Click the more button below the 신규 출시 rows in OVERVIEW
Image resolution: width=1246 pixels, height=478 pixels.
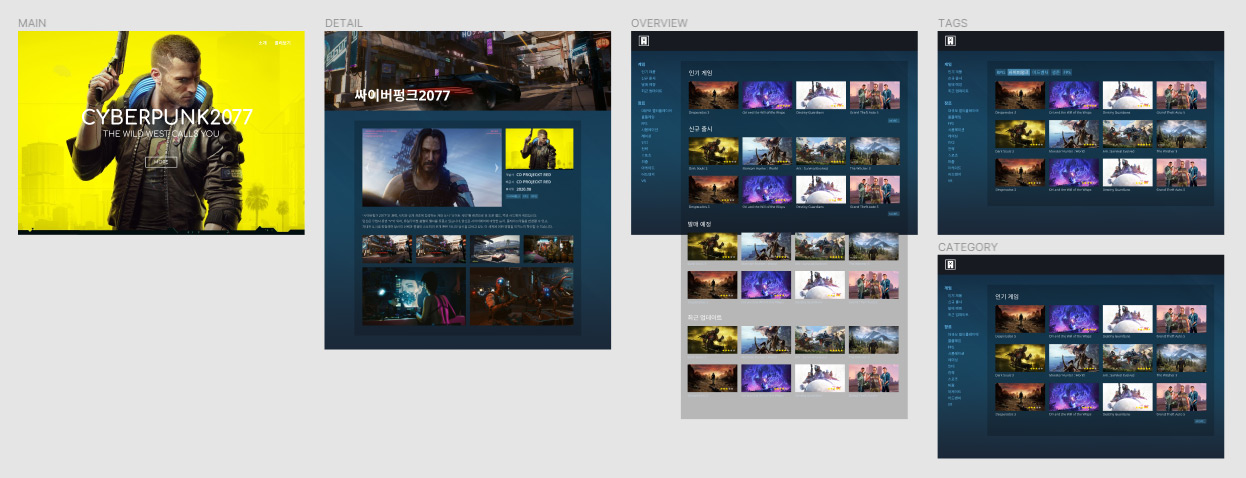(x=893, y=214)
